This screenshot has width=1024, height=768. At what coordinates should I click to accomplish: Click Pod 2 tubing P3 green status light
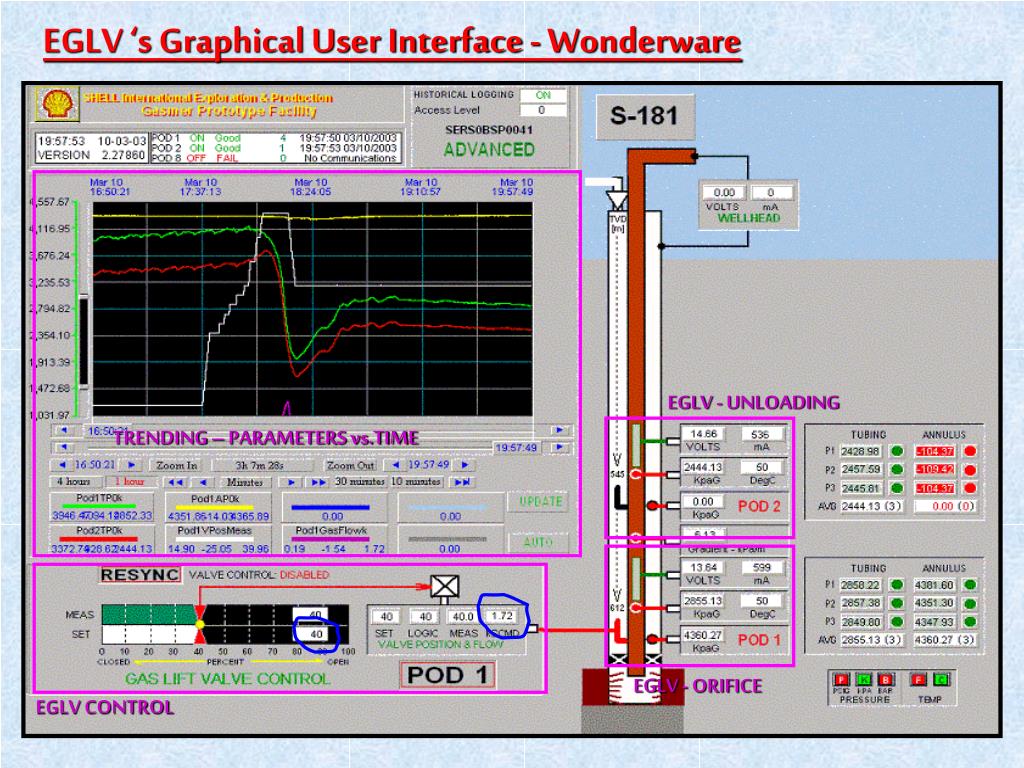tap(897, 488)
